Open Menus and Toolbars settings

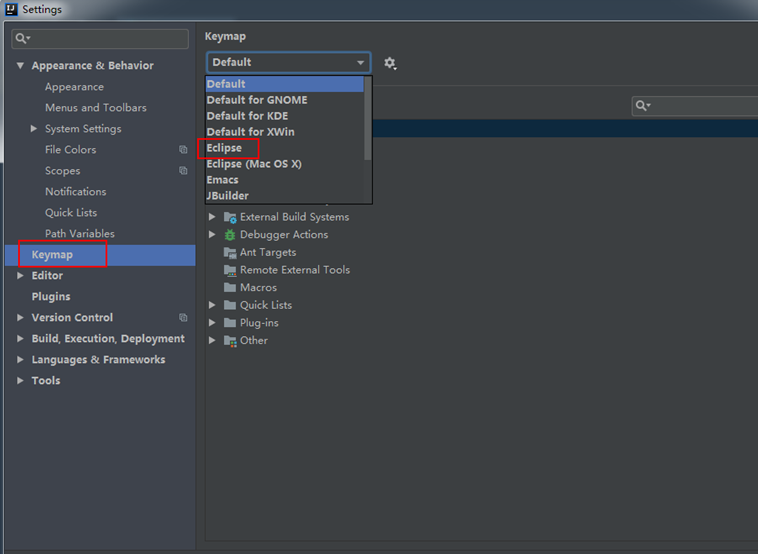(96, 108)
